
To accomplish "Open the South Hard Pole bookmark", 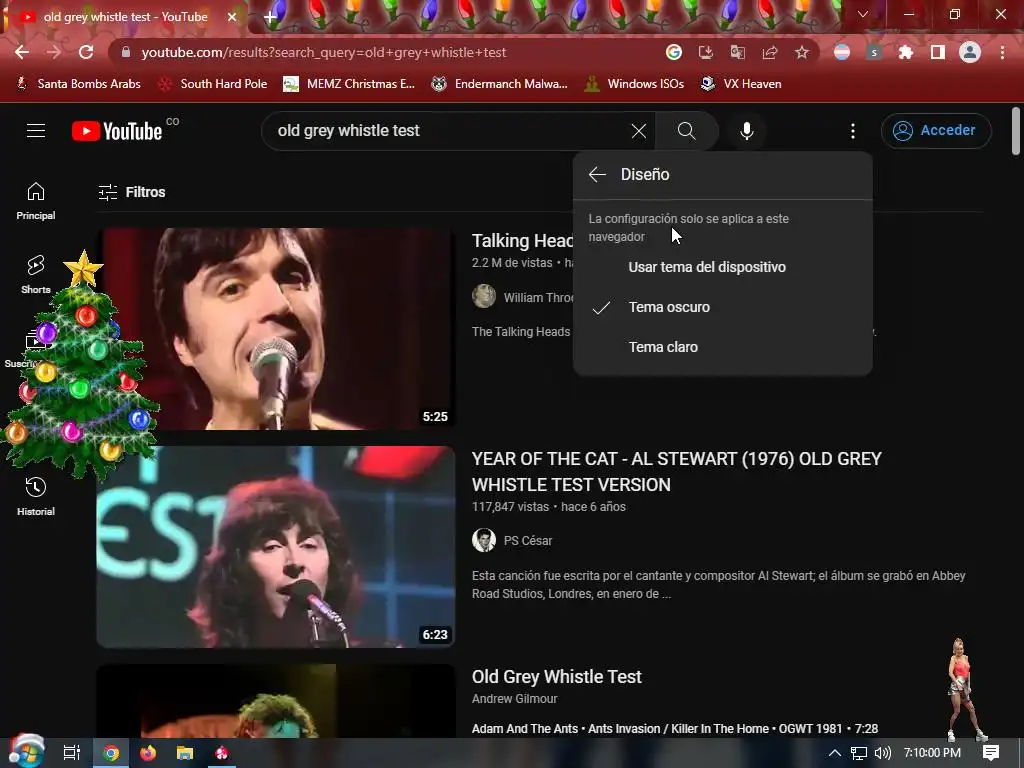I will point(213,84).
